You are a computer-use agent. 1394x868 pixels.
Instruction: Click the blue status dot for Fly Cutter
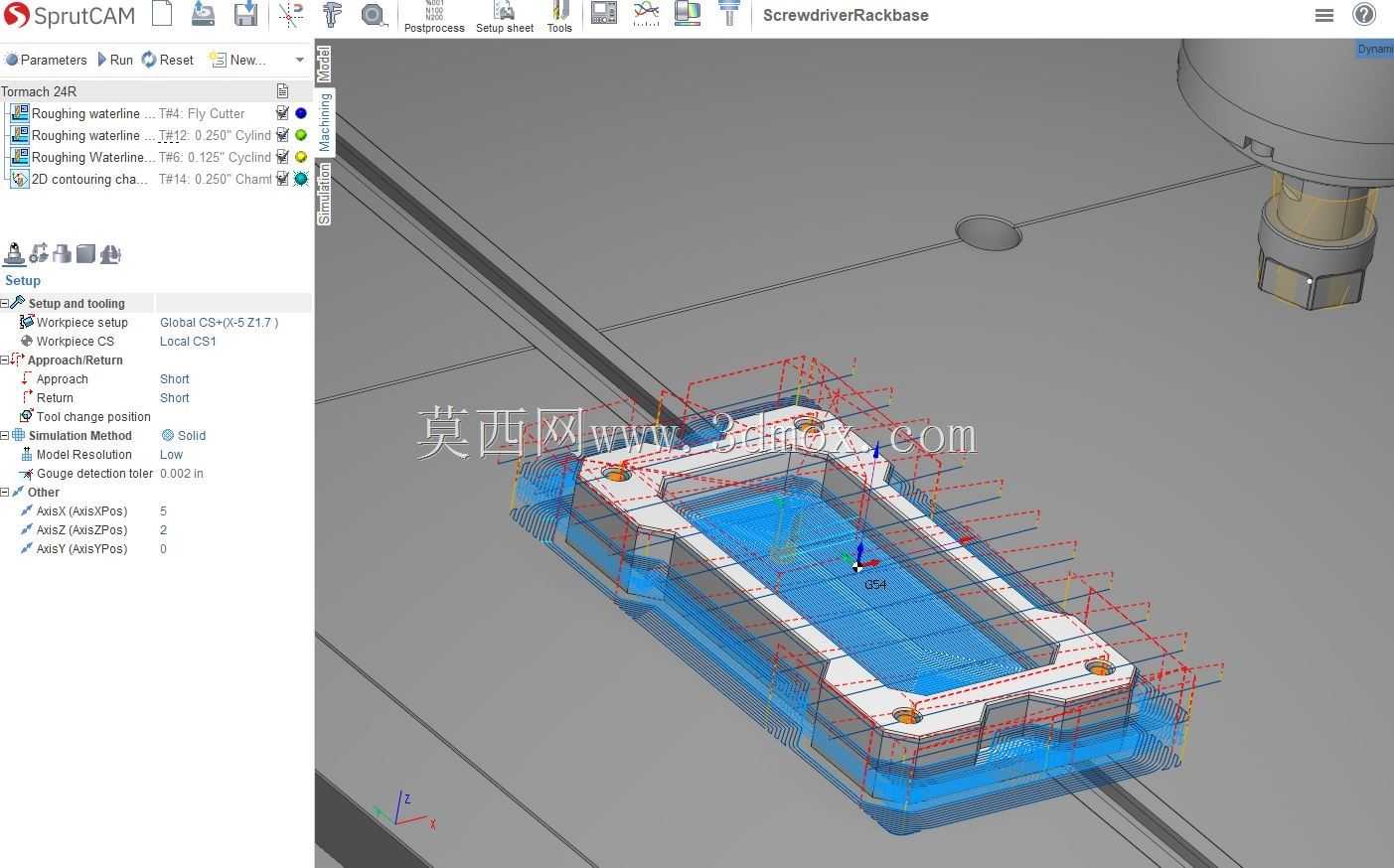click(x=301, y=113)
